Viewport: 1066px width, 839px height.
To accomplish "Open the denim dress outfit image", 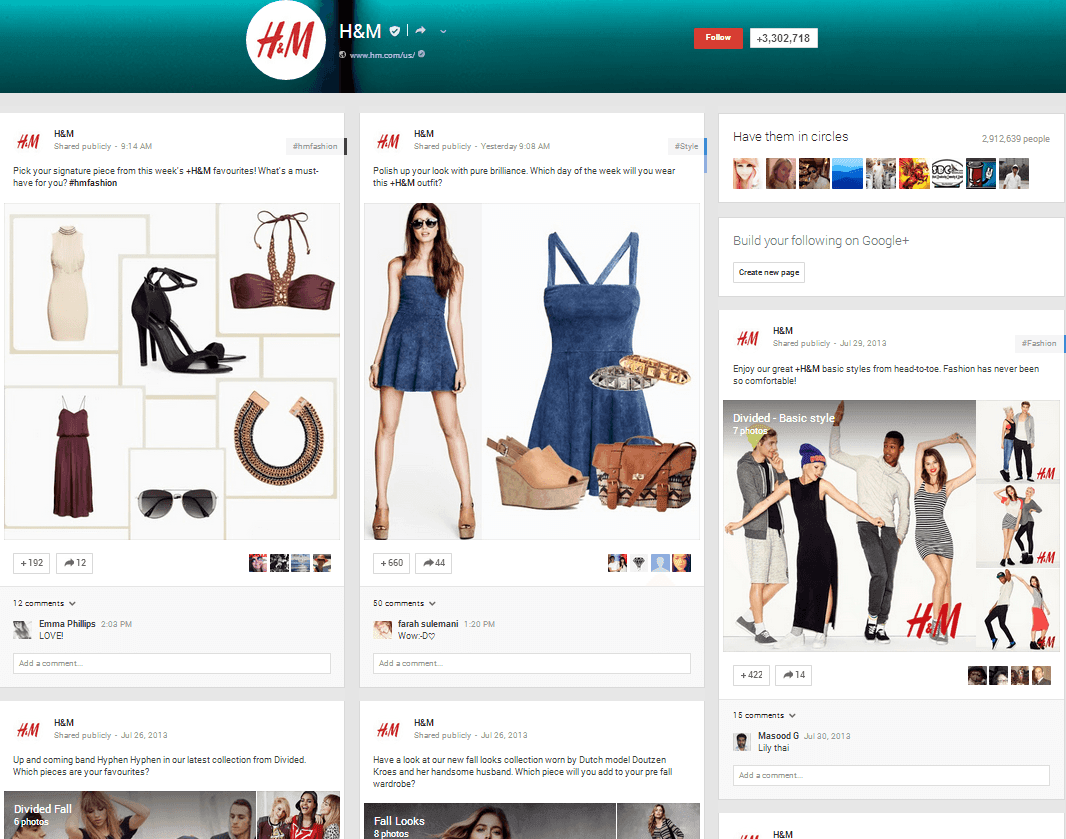I will coord(532,371).
